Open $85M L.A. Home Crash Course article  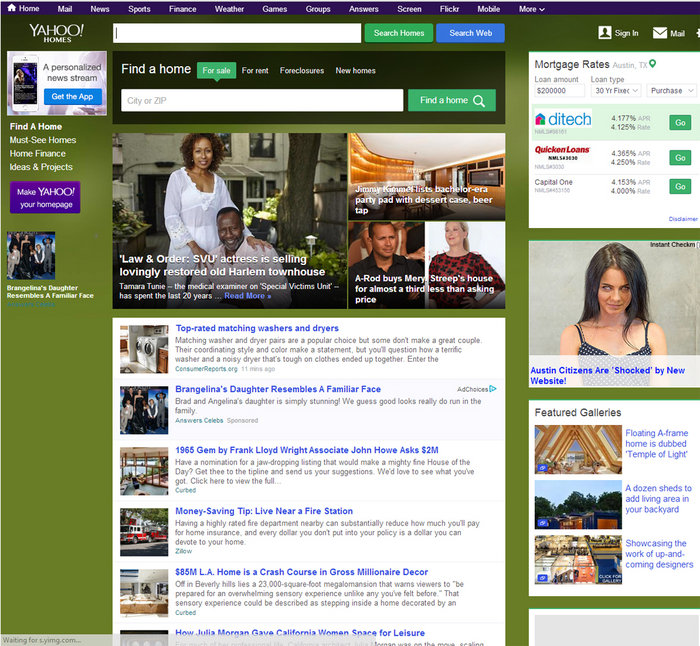301,572
